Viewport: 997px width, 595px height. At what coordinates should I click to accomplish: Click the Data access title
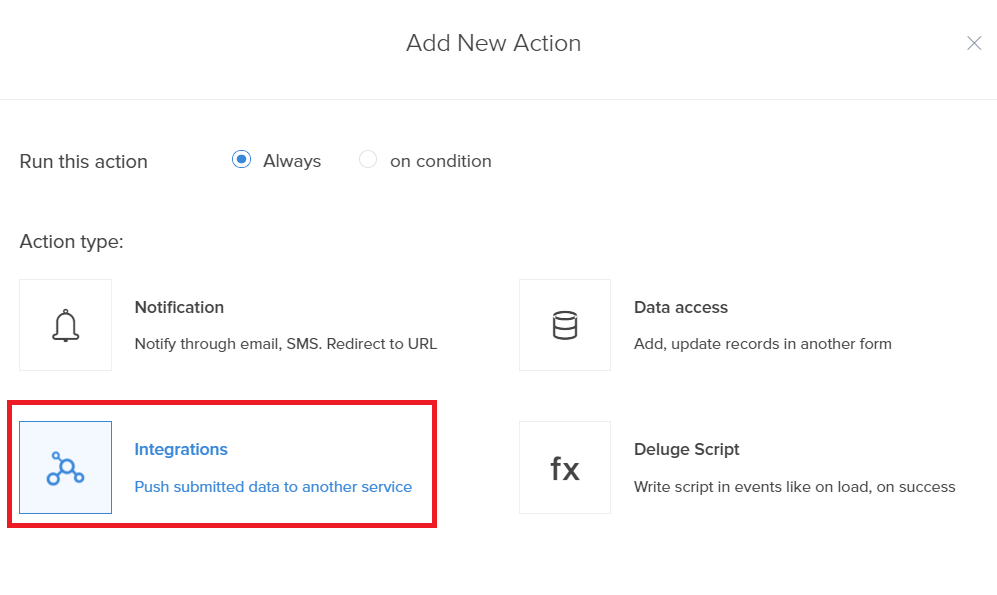pyautogui.click(x=680, y=307)
